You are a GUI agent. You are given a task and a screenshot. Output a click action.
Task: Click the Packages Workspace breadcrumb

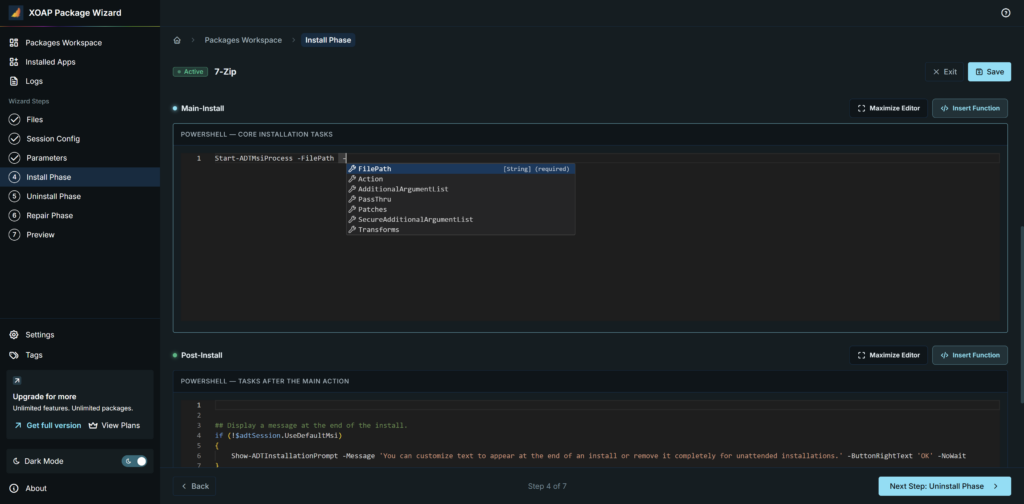tap(243, 40)
